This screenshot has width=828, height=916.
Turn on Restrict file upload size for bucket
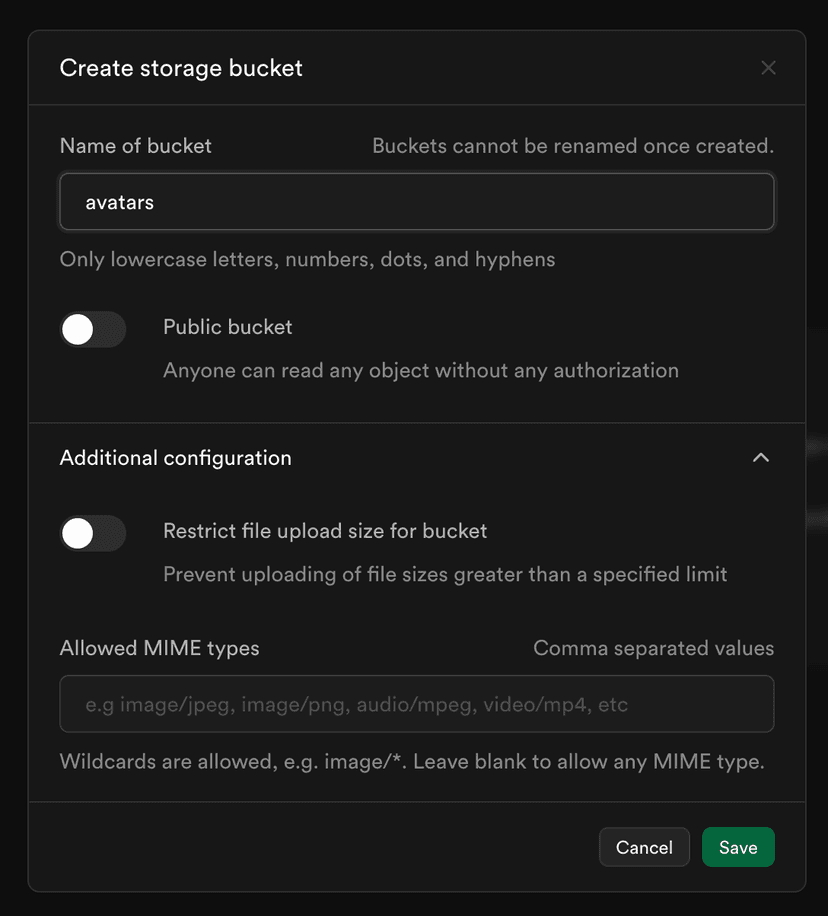(93, 533)
